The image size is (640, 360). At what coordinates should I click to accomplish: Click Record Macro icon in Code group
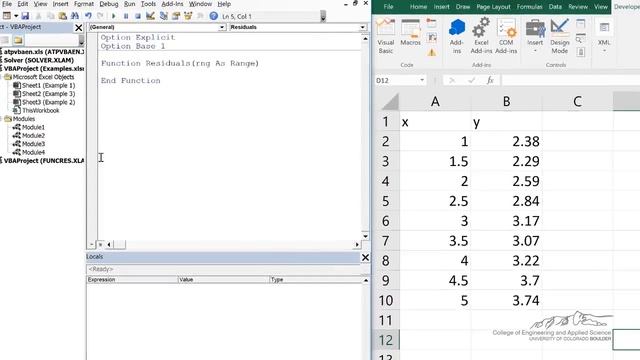coord(432,23)
